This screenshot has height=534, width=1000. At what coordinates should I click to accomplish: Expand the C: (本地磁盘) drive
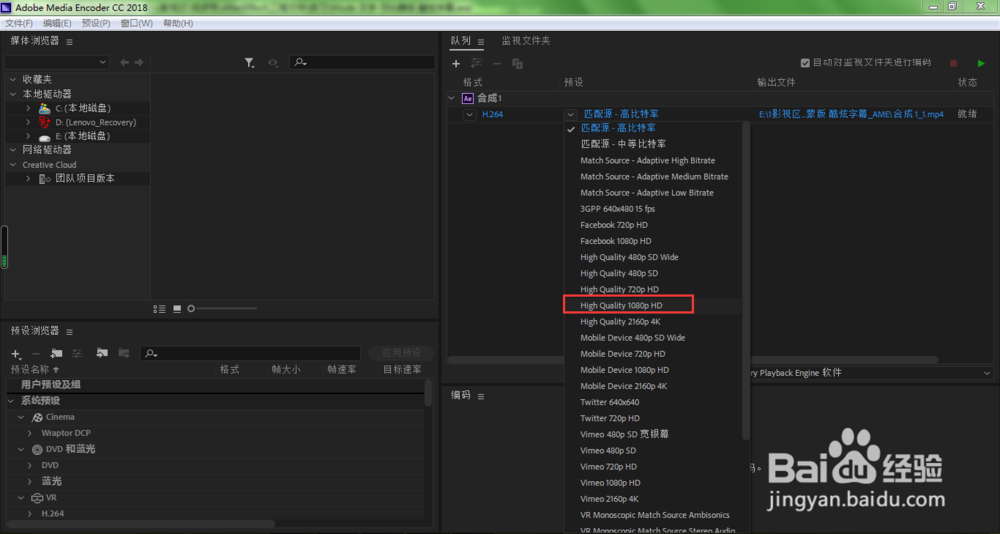point(28,108)
